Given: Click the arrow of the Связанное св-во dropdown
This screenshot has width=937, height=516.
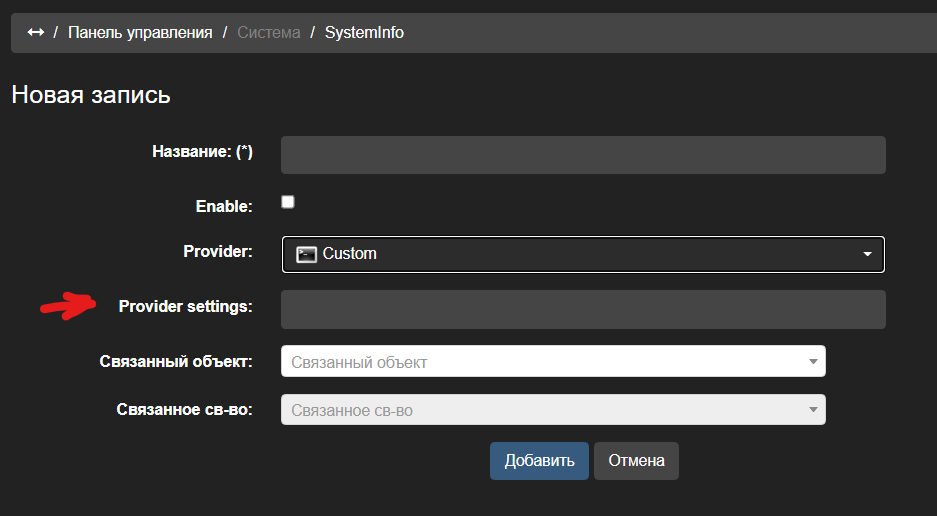Looking at the screenshot, I should click(813, 410).
